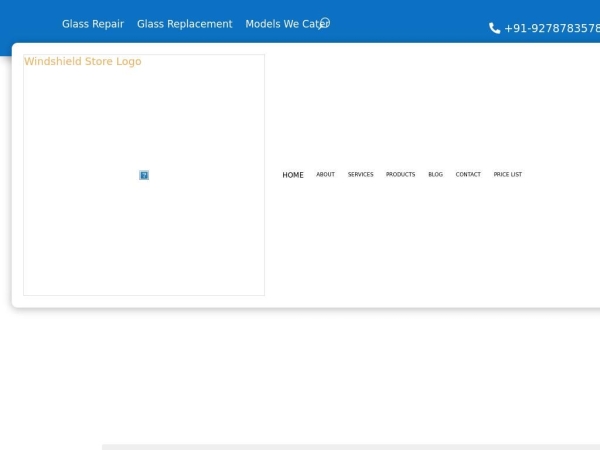600x450 pixels.
Task: Call the +91 phone number
Action: point(551,28)
